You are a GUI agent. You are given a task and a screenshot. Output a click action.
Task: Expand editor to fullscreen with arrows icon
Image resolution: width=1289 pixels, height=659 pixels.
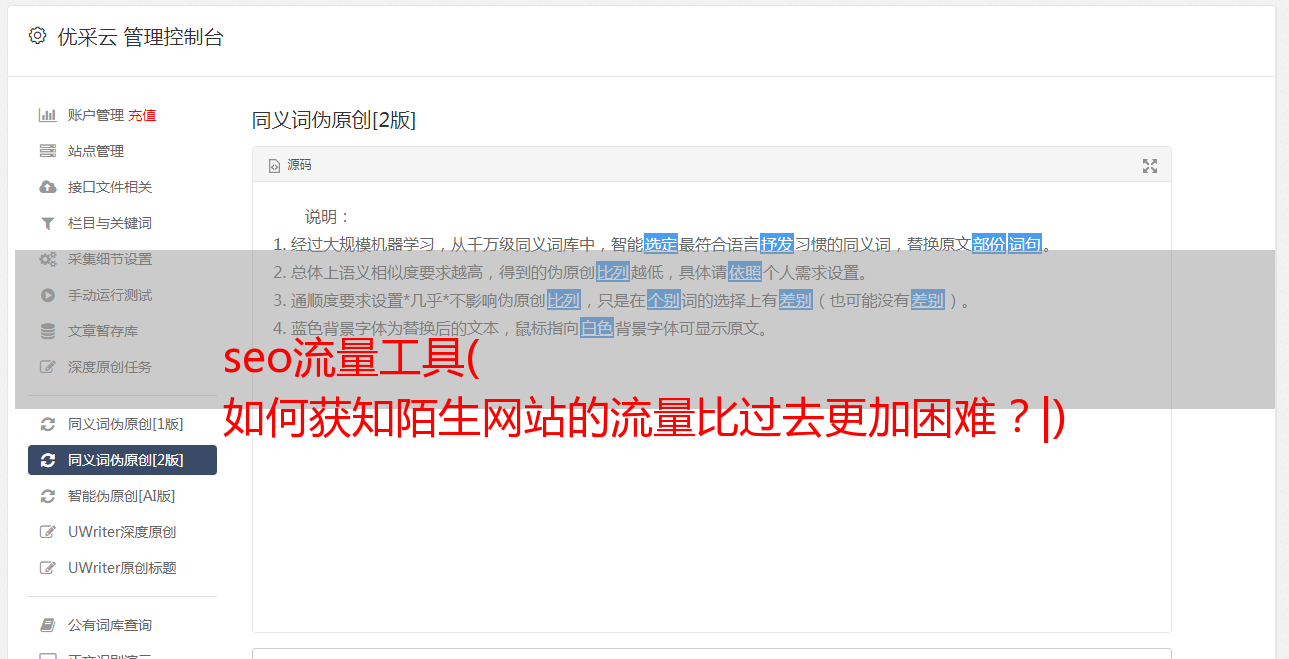tap(1150, 166)
